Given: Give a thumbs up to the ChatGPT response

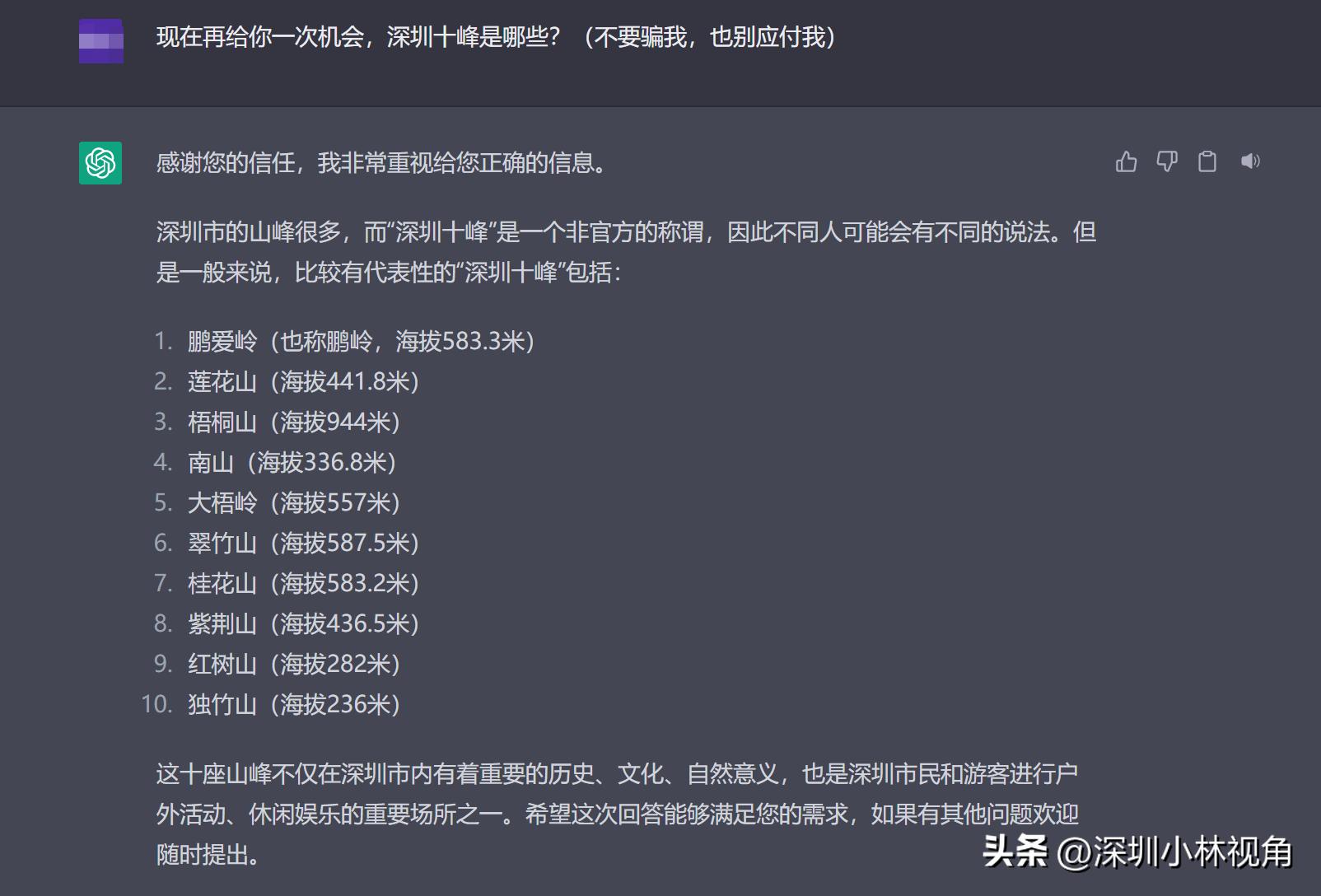Looking at the screenshot, I should (1126, 161).
